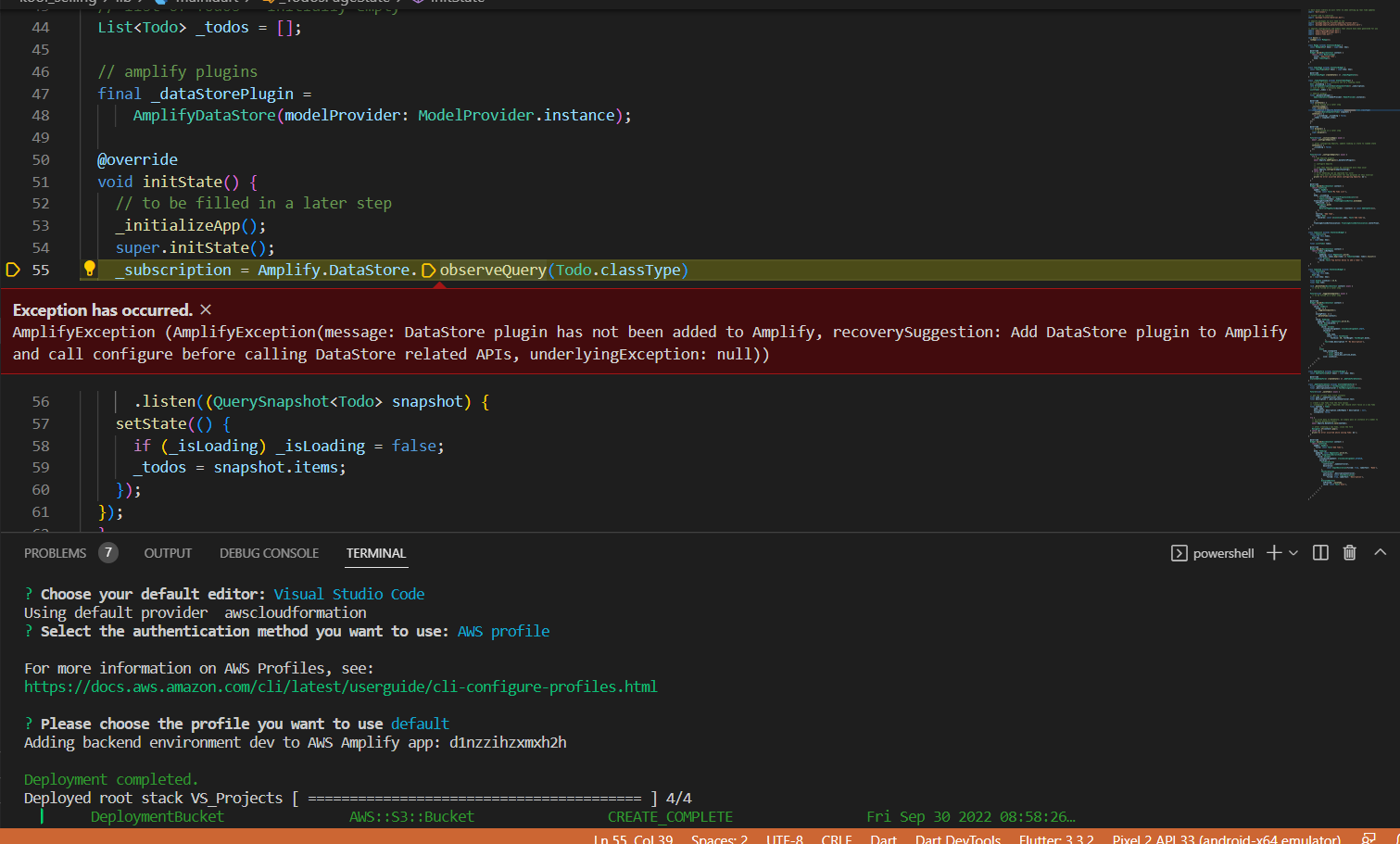1400x844 pixels.
Task: Launch a new terminal with the plus icon
Action: pos(1274,553)
